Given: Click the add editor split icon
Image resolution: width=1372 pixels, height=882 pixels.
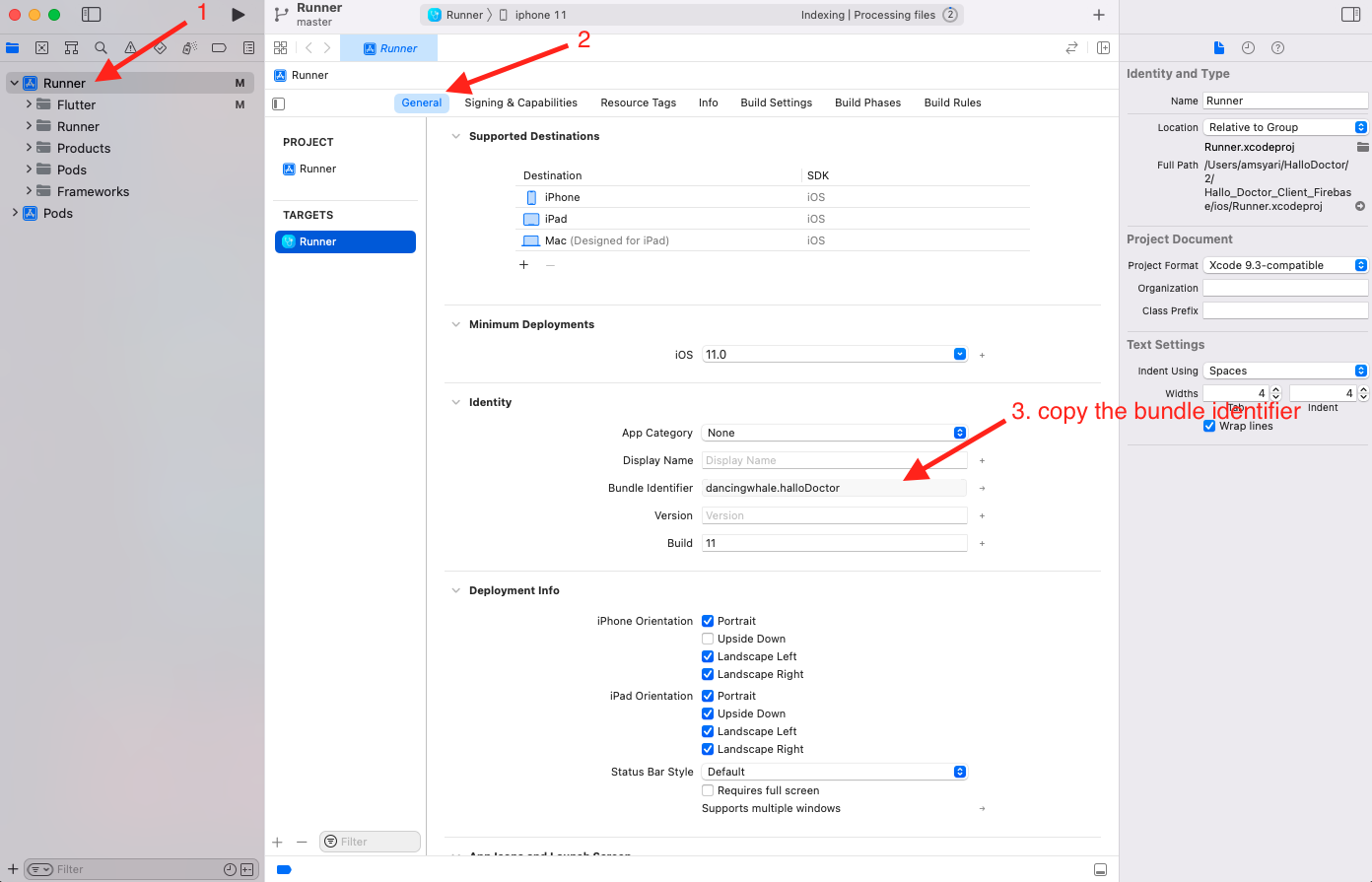Looking at the screenshot, I should (1103, 47).
